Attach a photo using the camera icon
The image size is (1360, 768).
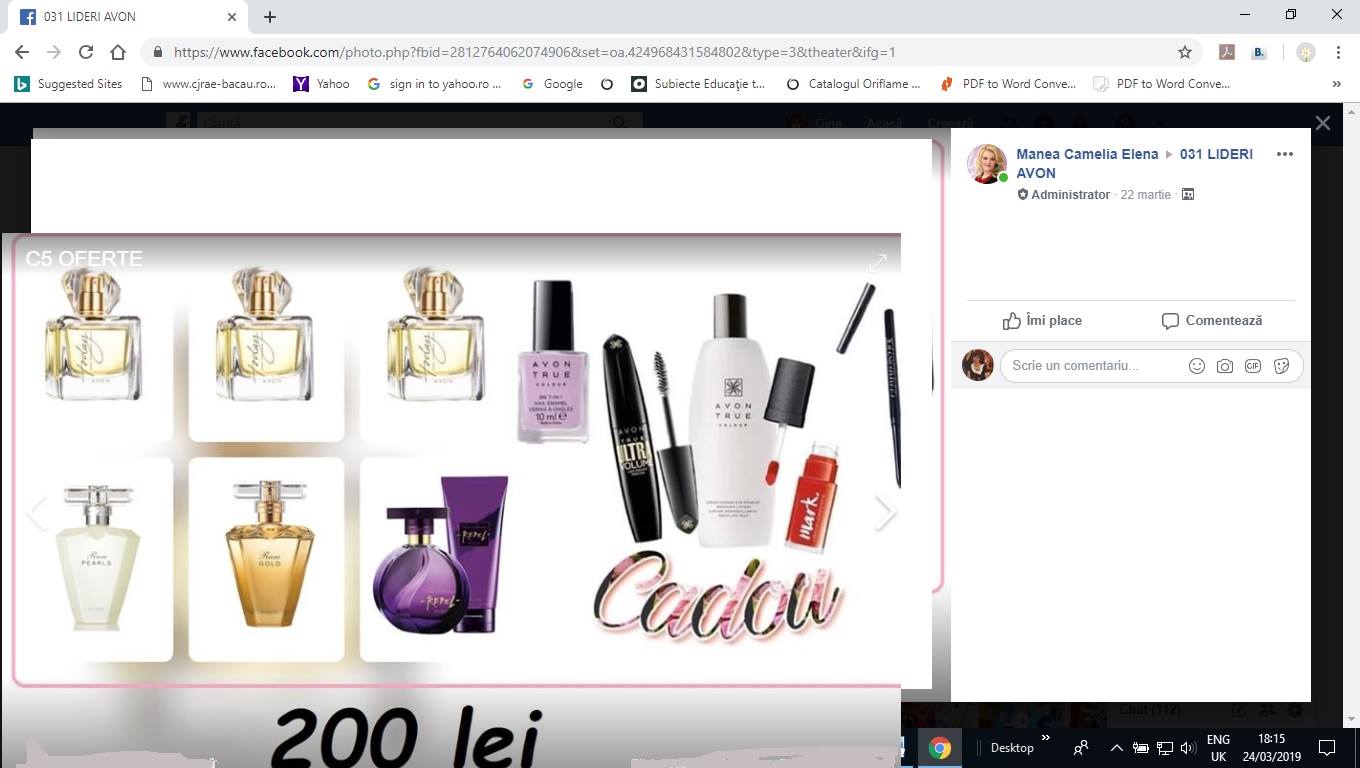click(1224, 366)
